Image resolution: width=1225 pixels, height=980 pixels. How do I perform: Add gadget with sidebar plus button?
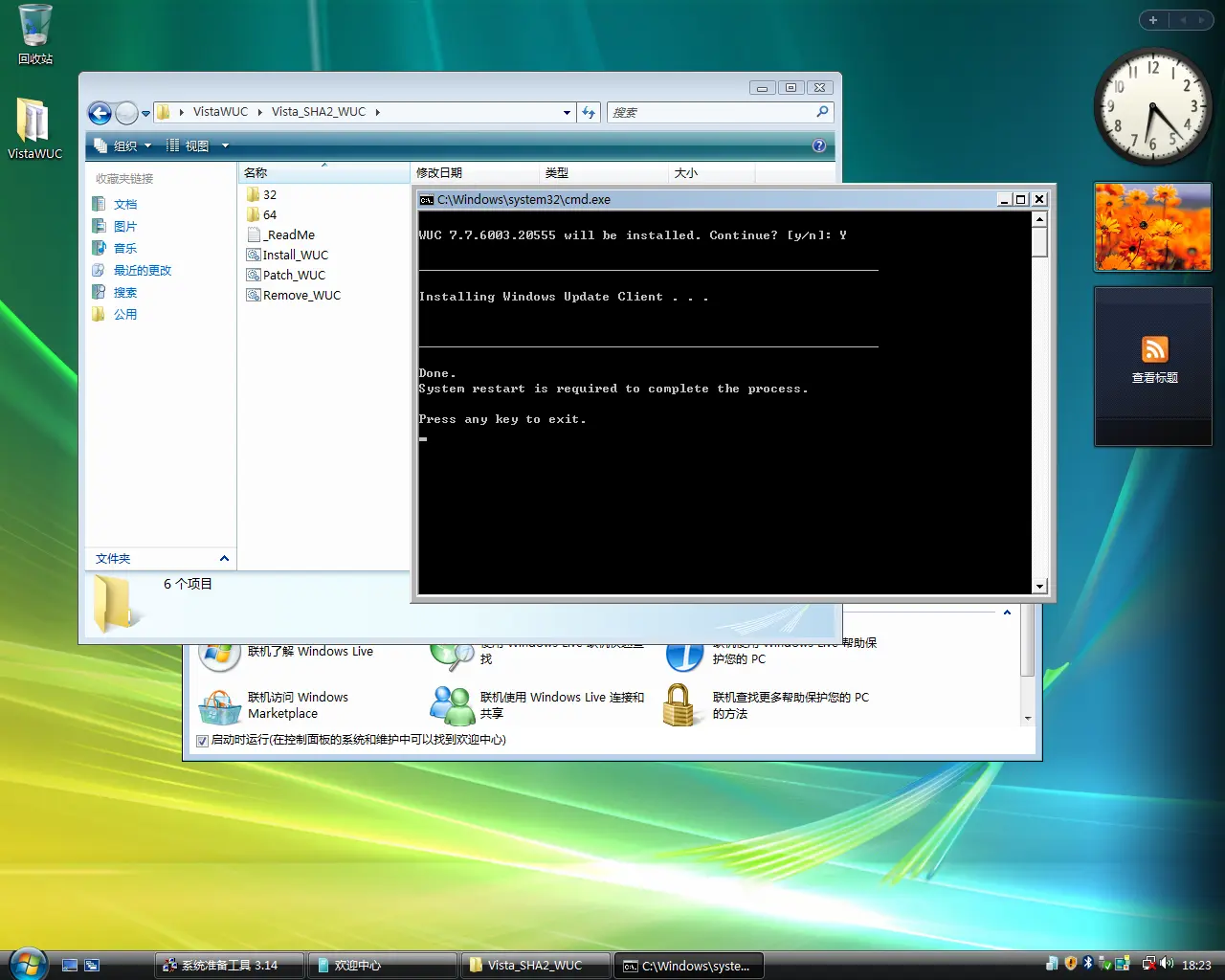coord(1152,20)
